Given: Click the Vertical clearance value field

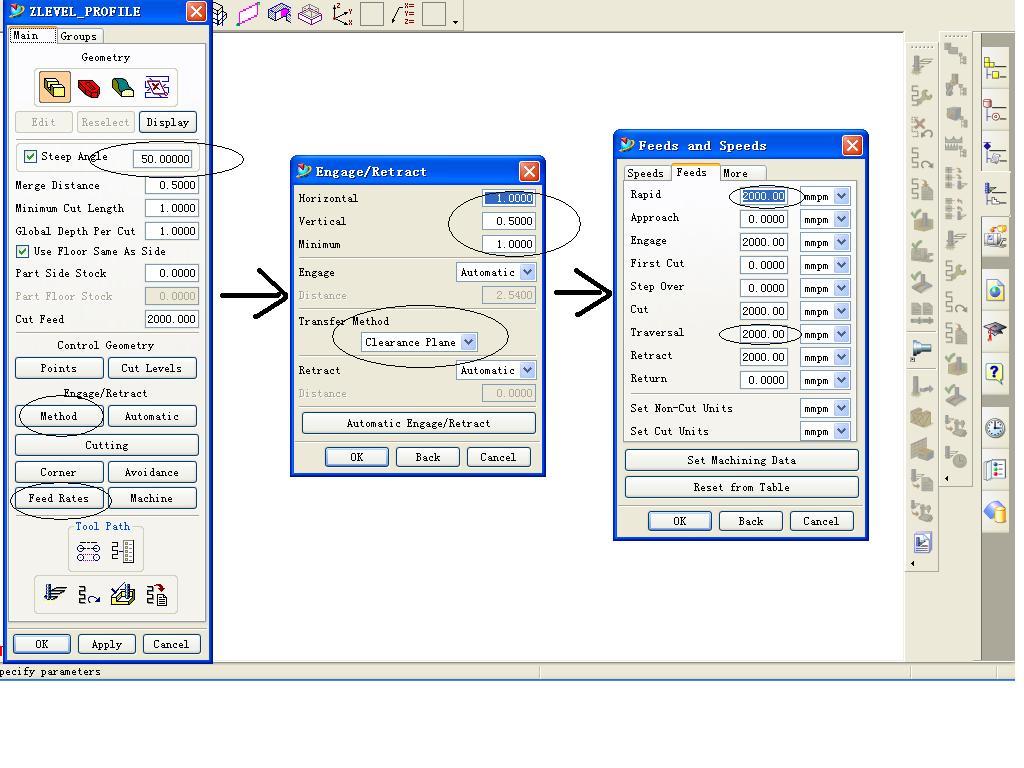Looking at the screenshot, I should 509,221.
